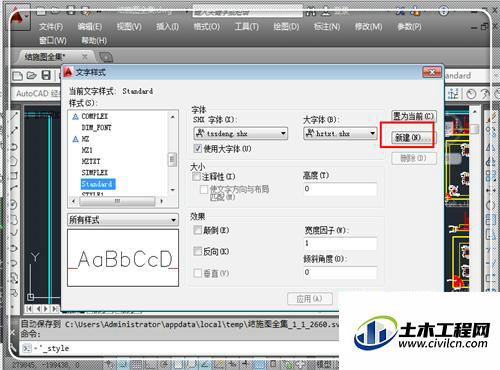The image size is (500, 370).
Task: Toggle 使文字方向与布局匹配 checkbox
Action: (x=204, y=189)
